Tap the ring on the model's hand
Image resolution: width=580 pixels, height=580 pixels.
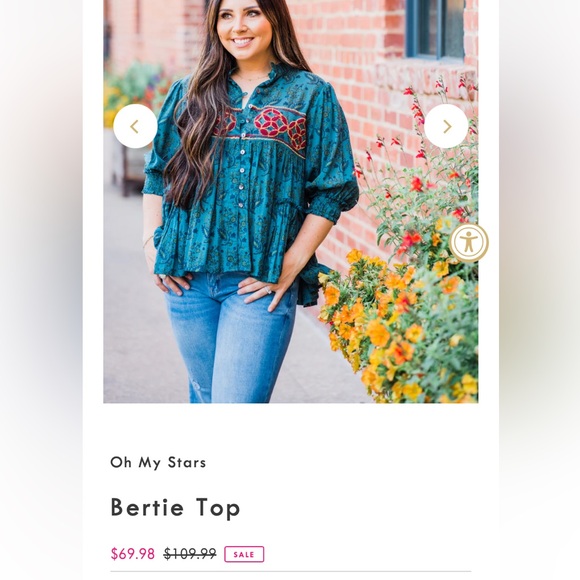(267, 291)
